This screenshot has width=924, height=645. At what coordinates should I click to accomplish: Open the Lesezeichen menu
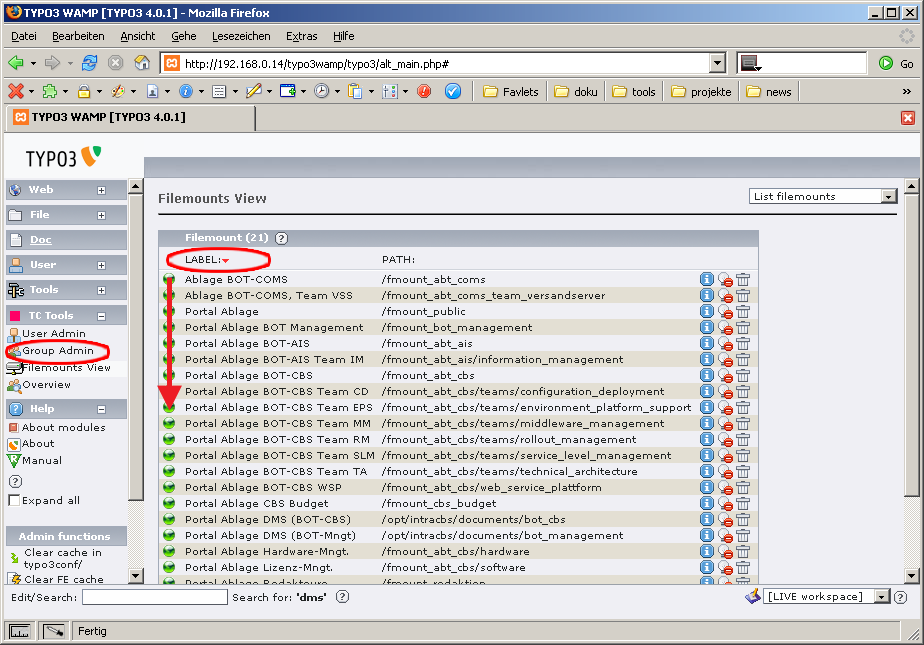(241, 36)
